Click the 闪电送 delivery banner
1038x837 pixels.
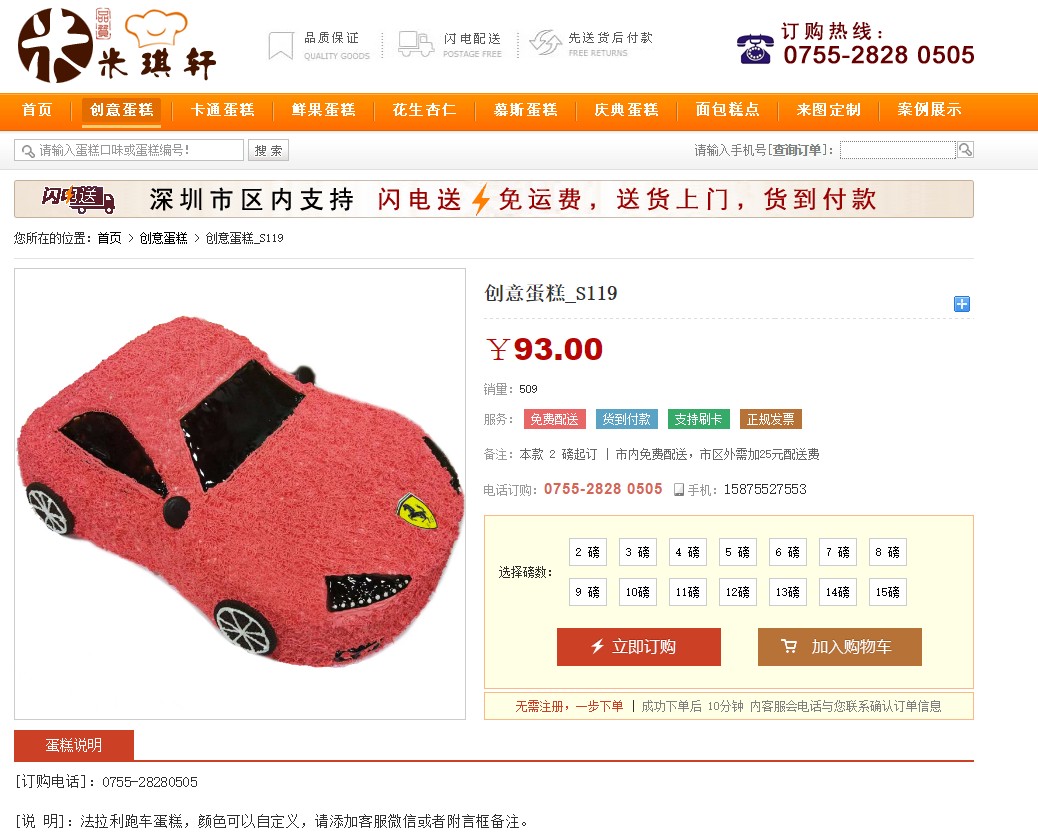pos(494,199)
